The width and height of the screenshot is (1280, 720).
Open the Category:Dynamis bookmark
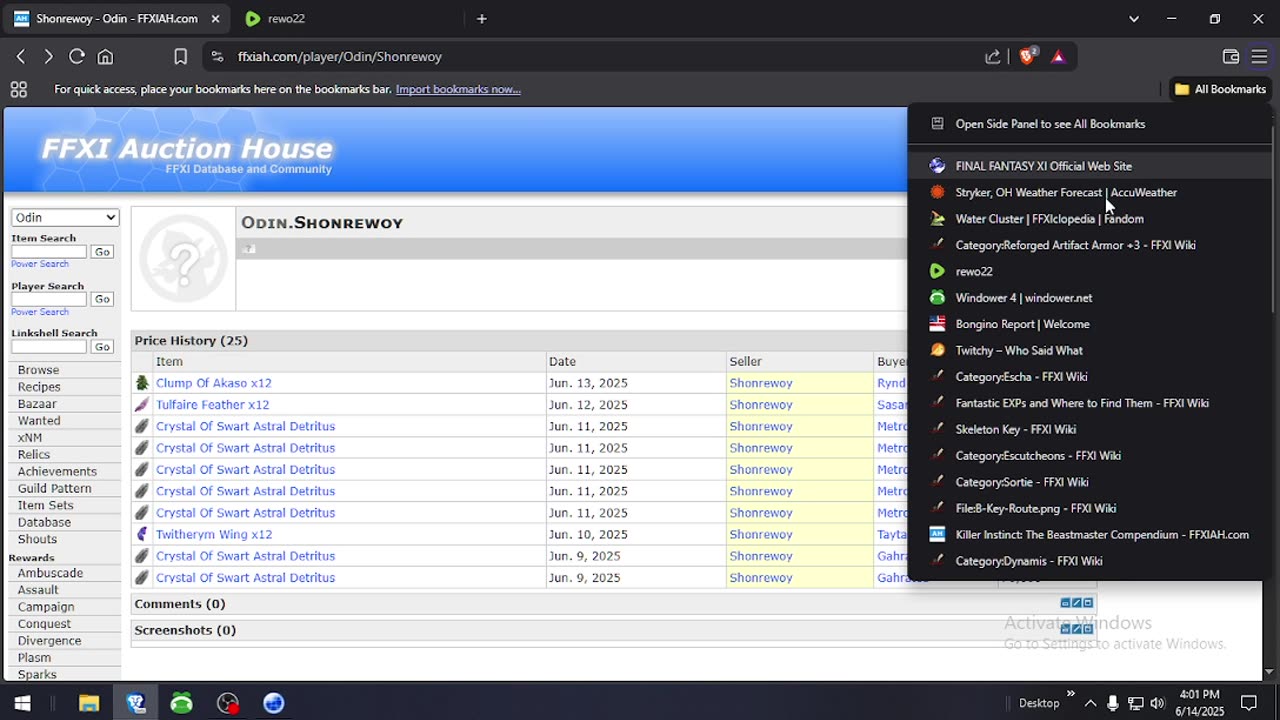[x=1090, y=561]
